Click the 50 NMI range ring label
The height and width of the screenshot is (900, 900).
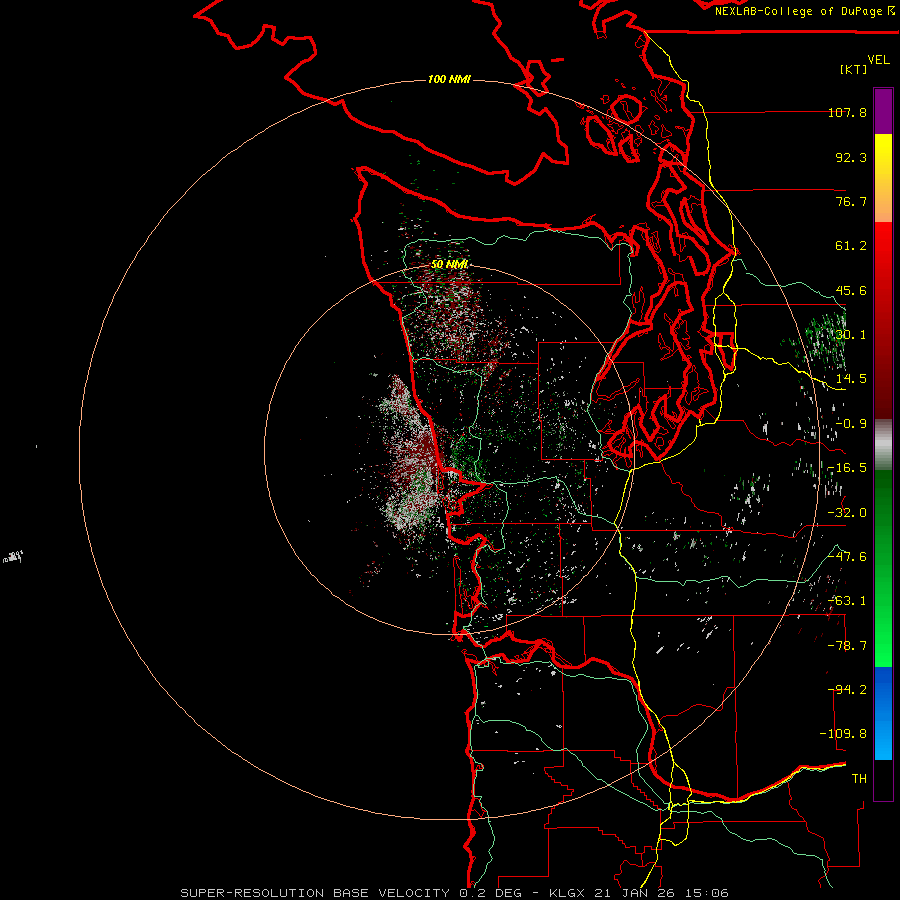449,264
